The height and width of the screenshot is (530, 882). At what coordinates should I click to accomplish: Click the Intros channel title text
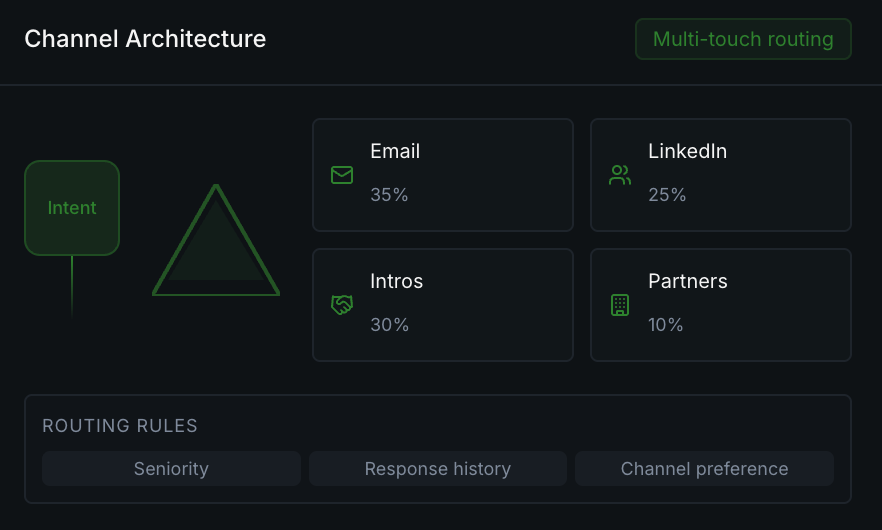click(x=396, y=282)
